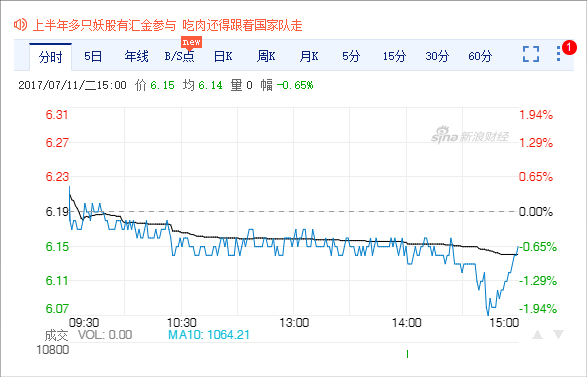Click the down triangle indicator arrow
This screenshot has width=587, height=377.
click(558, 334)
